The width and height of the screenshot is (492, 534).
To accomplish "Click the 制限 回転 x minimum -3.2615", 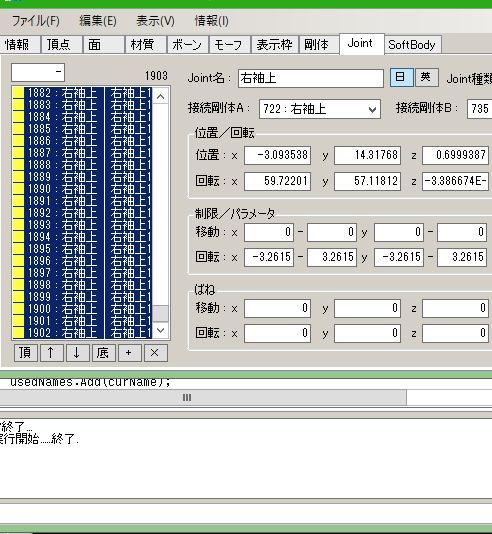I will [x=269, y=257].
